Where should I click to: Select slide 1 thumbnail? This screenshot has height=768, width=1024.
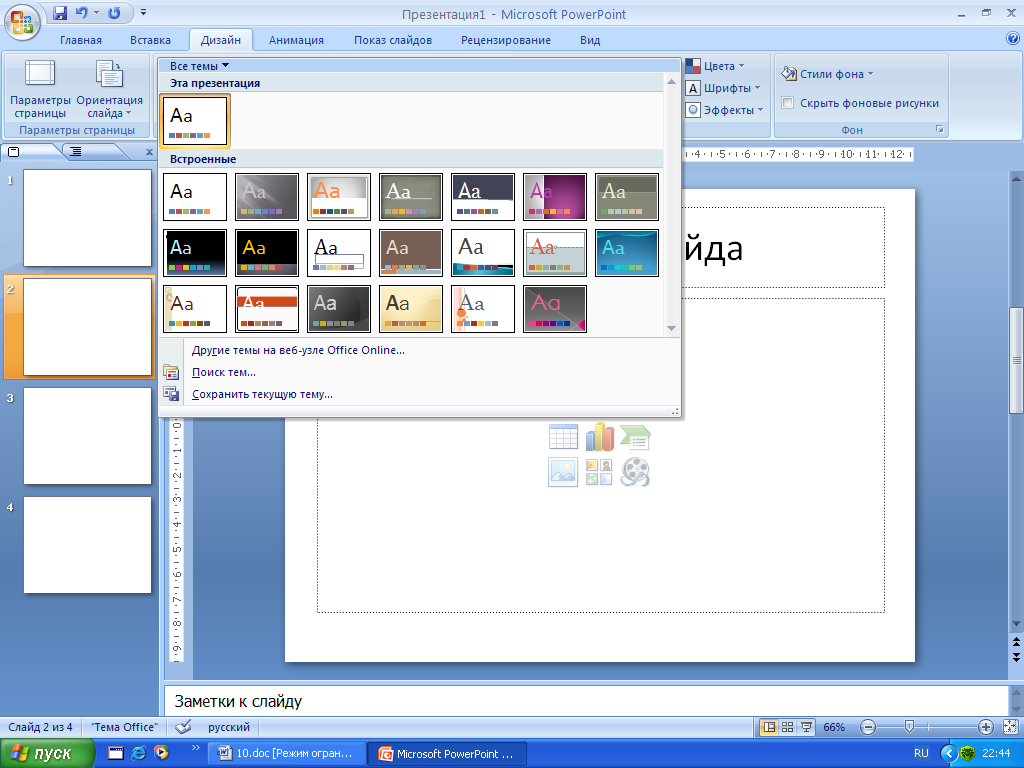point(88,218)
